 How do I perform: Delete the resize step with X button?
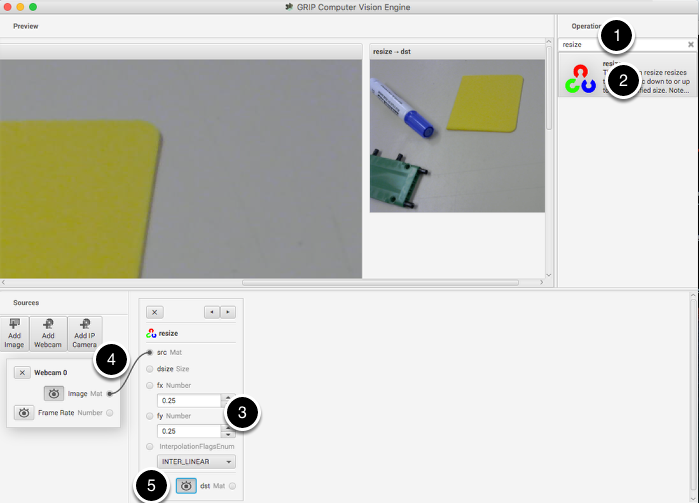[155, 312]
